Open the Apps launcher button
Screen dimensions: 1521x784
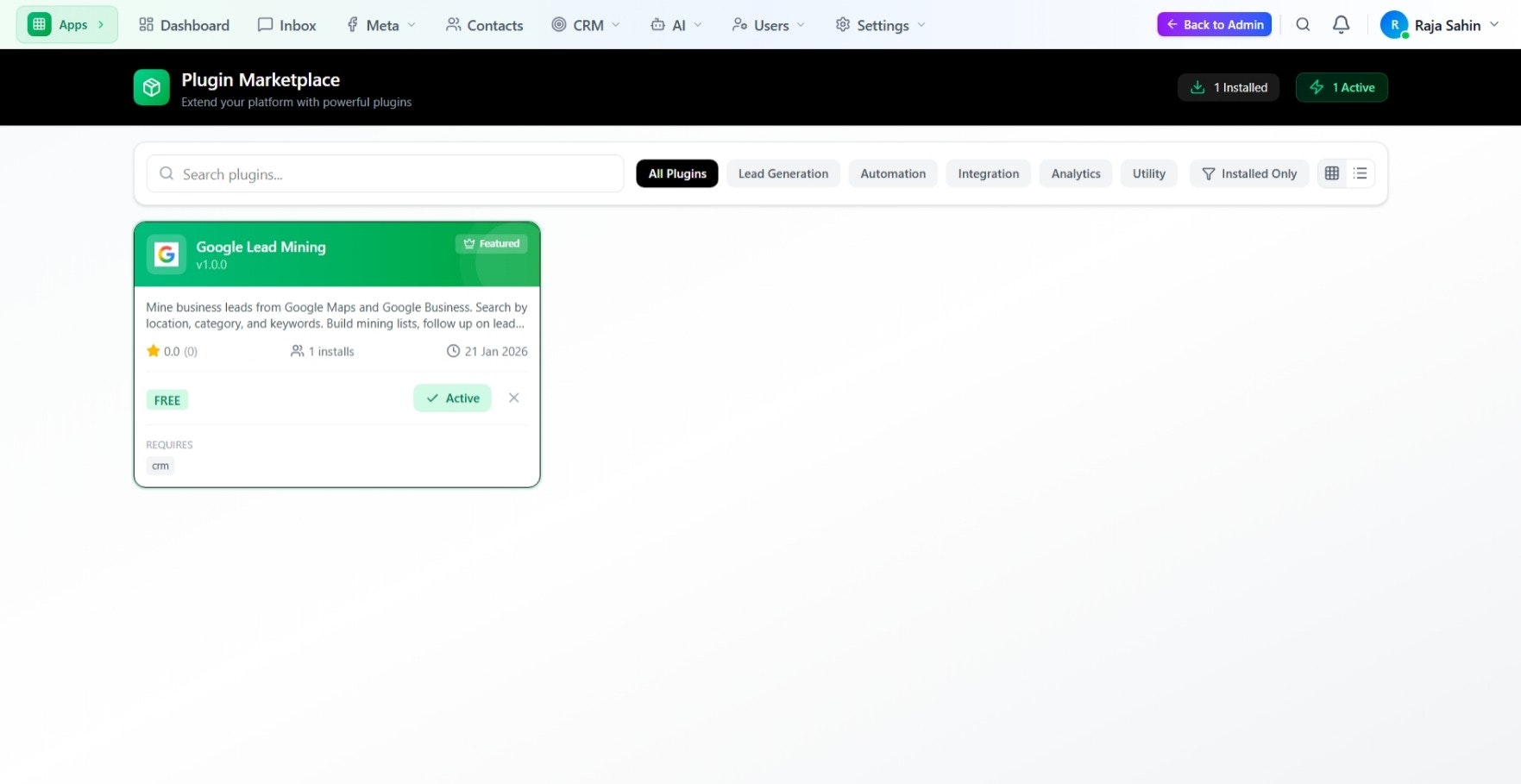click(x=67, y=24)
